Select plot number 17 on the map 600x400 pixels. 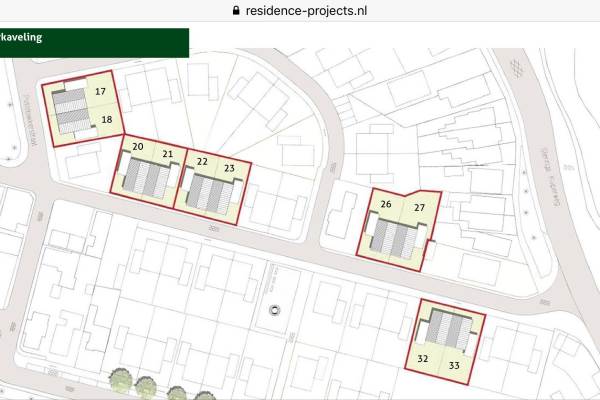[x=101, y=91]
